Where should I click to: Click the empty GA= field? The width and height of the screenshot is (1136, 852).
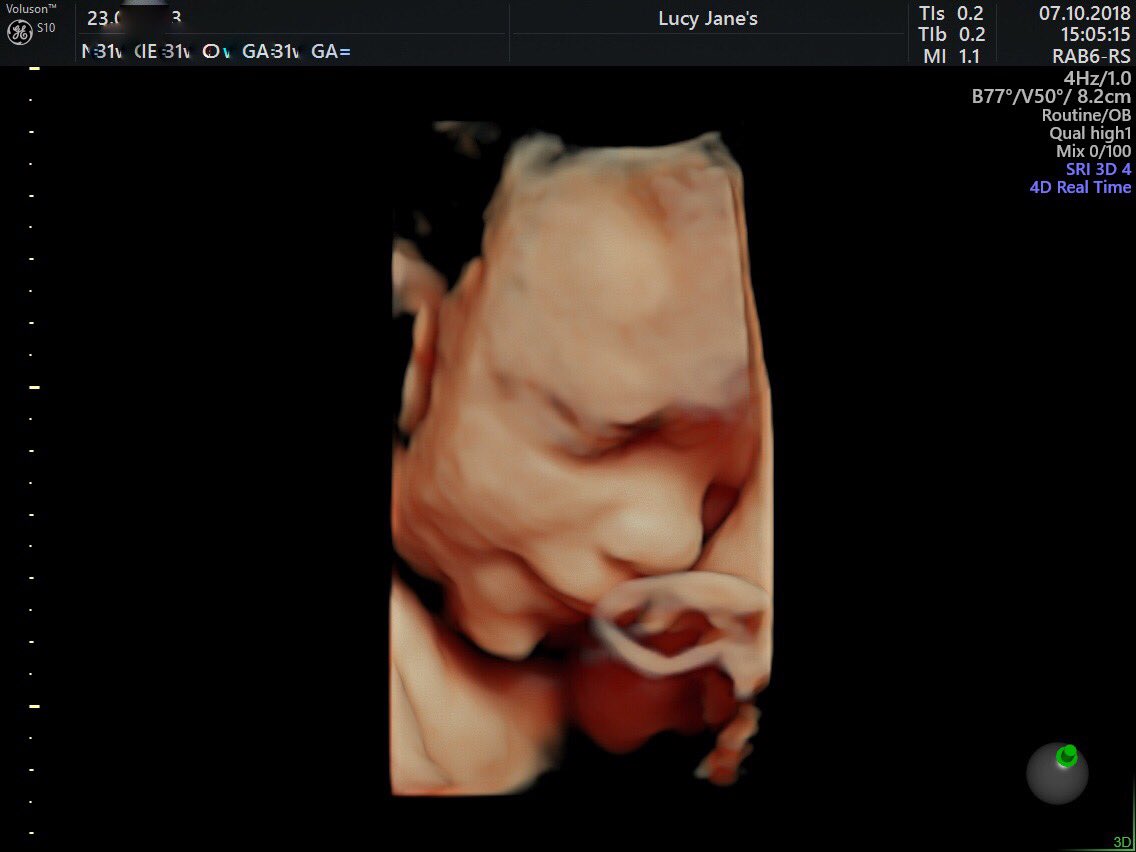331,51
